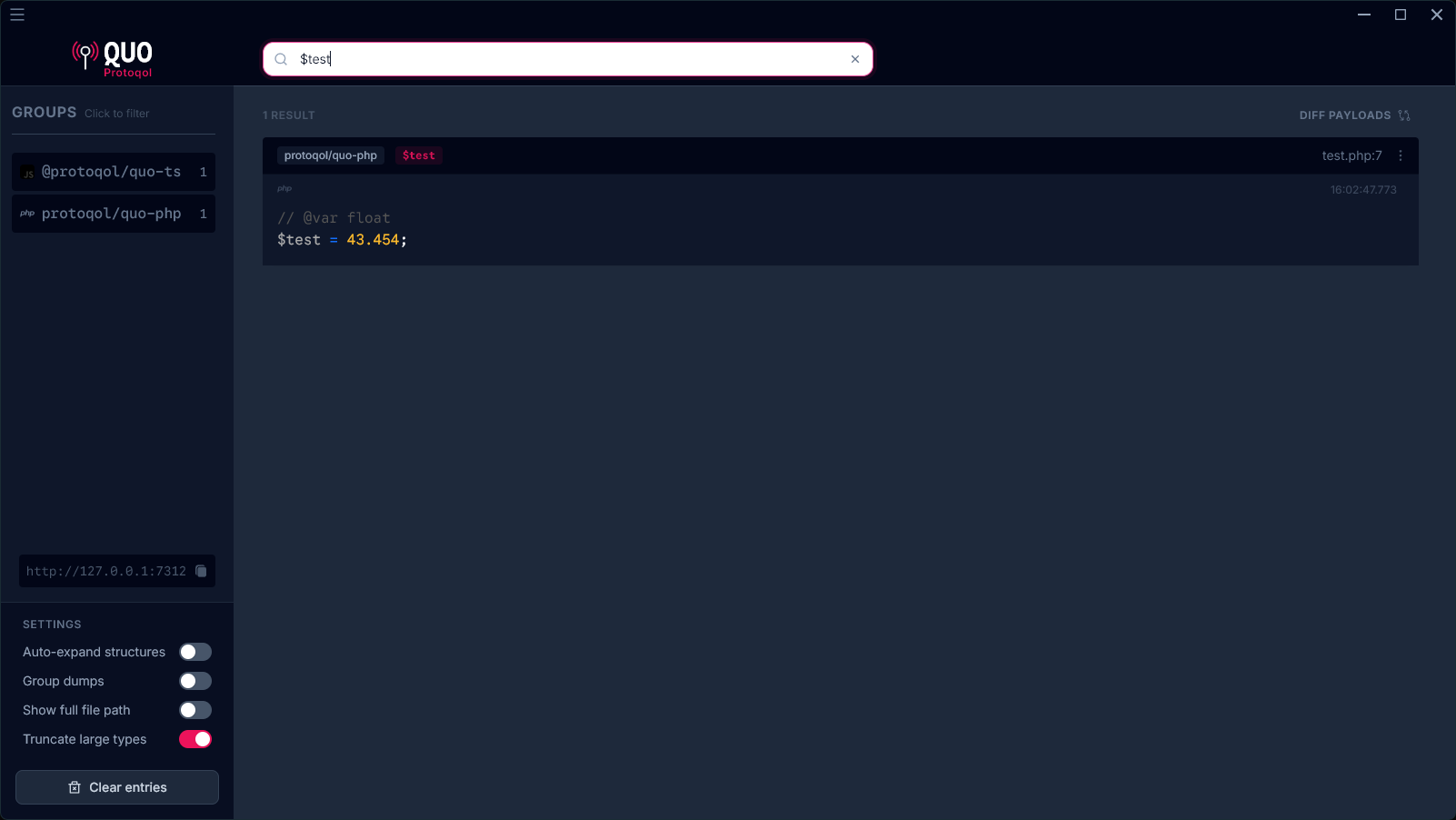Viewport: 1456px width, 820px height.
Task: Filter by protoqol/quo-php group
Action: click(x=114, y=214)
